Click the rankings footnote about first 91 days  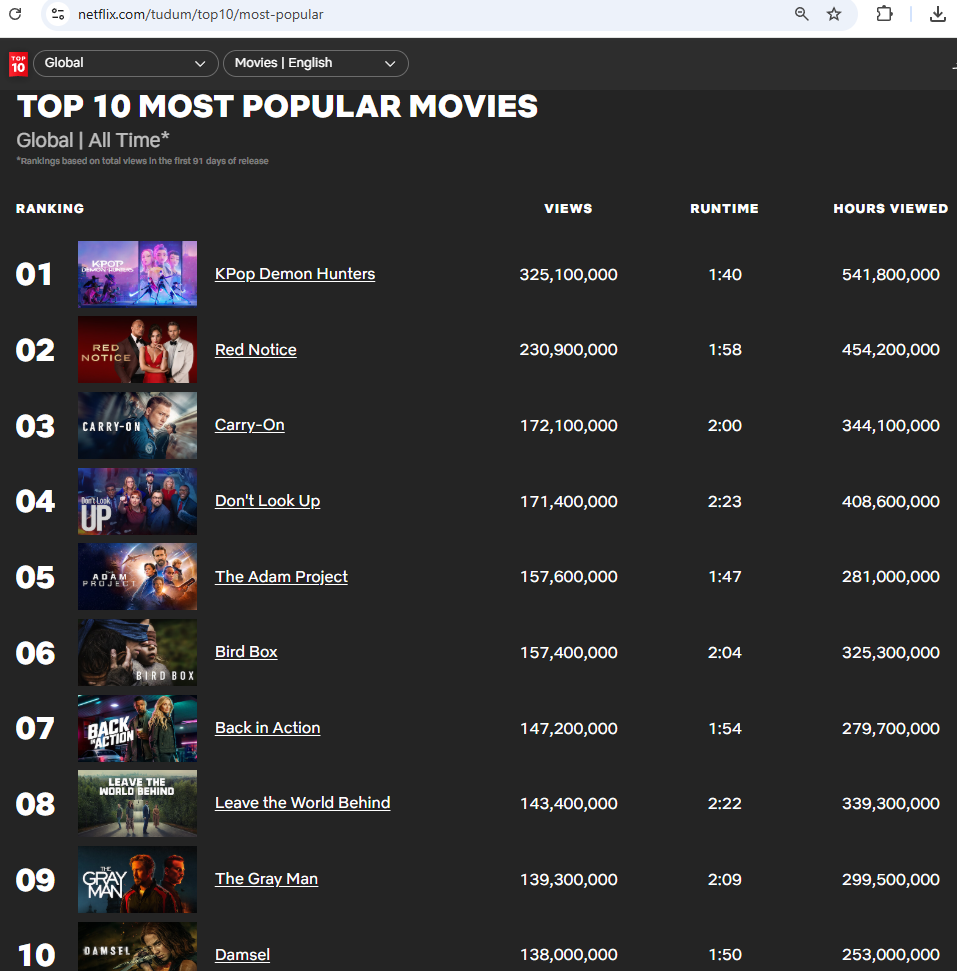[x=142, y=161]
